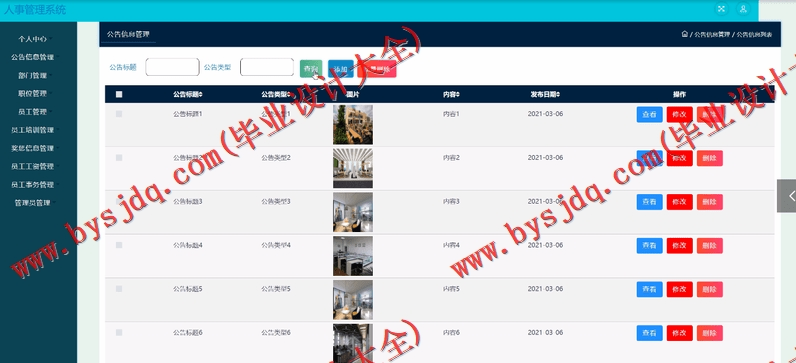Delete the 公告标题3 row with 删除
796x363 pixels.
[x=710, y=202]
